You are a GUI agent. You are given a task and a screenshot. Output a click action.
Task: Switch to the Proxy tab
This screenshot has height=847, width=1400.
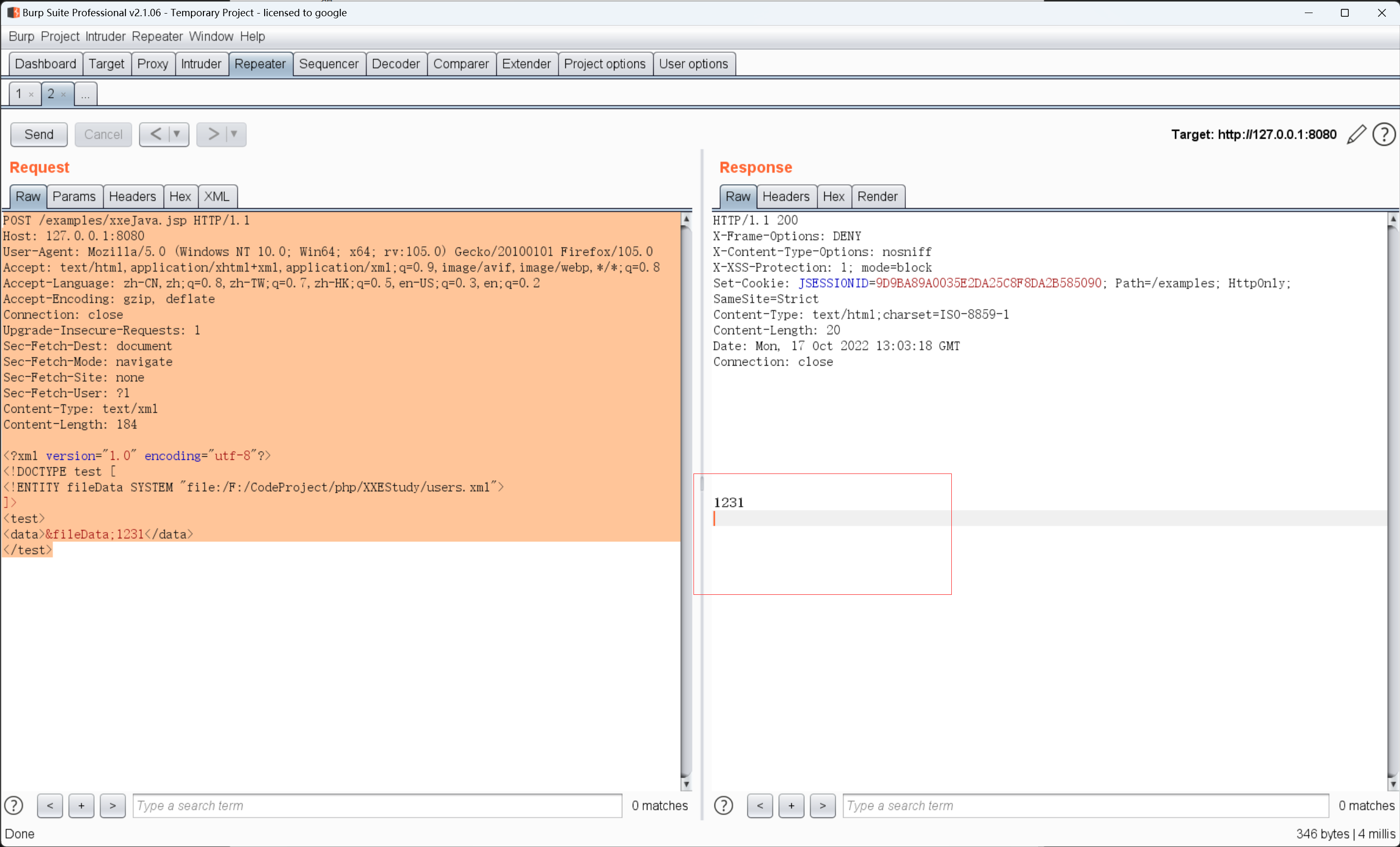[x=153, y=64]
